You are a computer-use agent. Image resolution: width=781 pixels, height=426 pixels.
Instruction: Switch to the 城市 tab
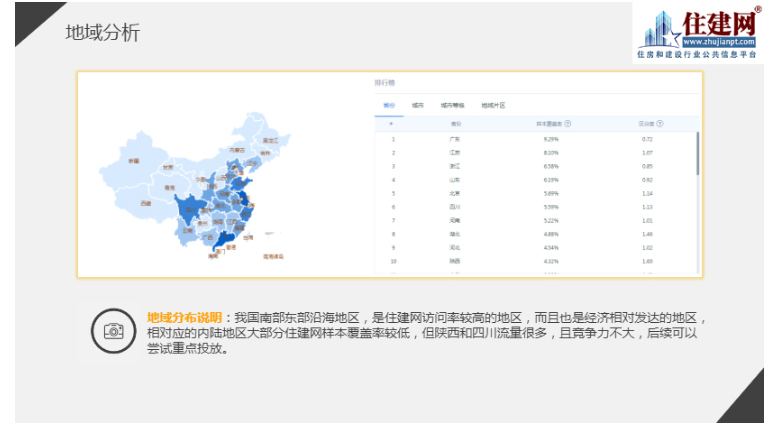418,105
